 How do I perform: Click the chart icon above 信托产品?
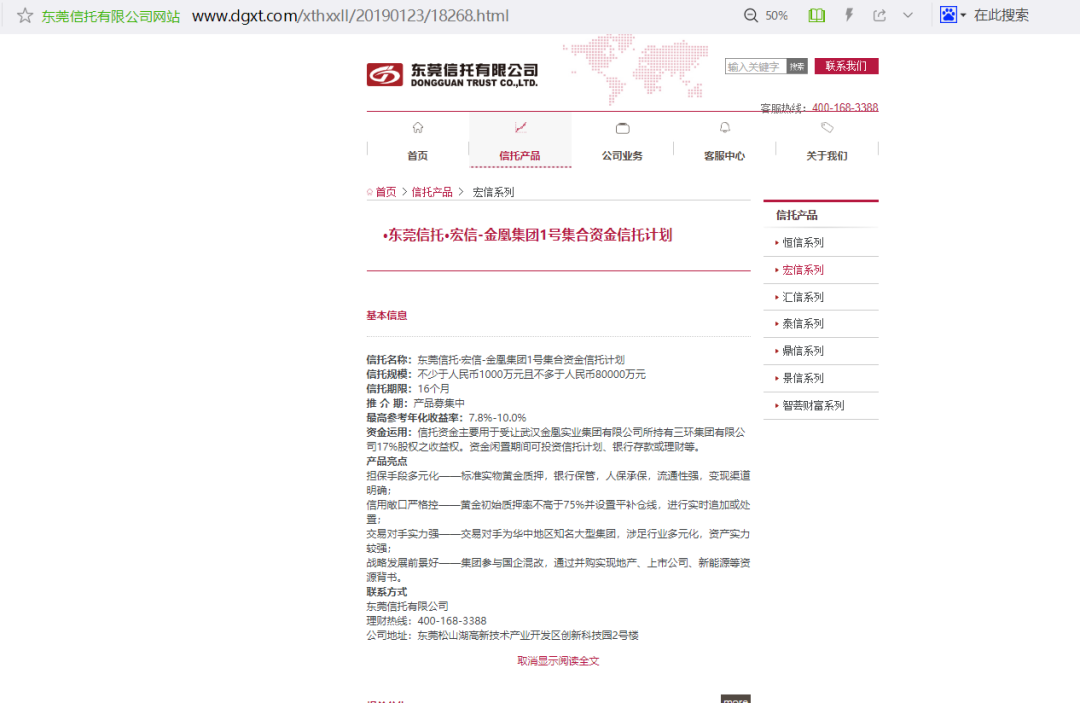click(x=521, y=127)
